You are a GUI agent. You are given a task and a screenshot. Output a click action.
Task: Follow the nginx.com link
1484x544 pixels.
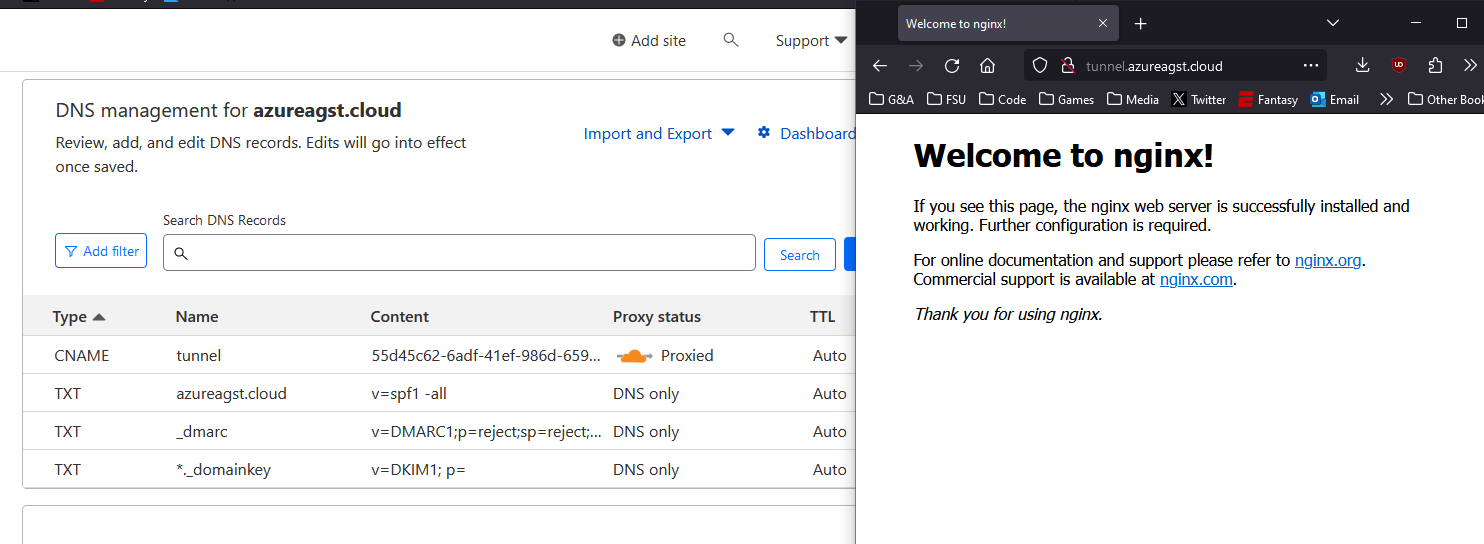1196,279
